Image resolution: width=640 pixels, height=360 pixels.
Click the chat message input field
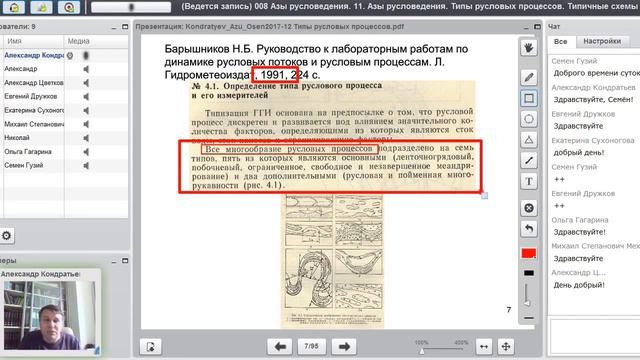[595, 337]
